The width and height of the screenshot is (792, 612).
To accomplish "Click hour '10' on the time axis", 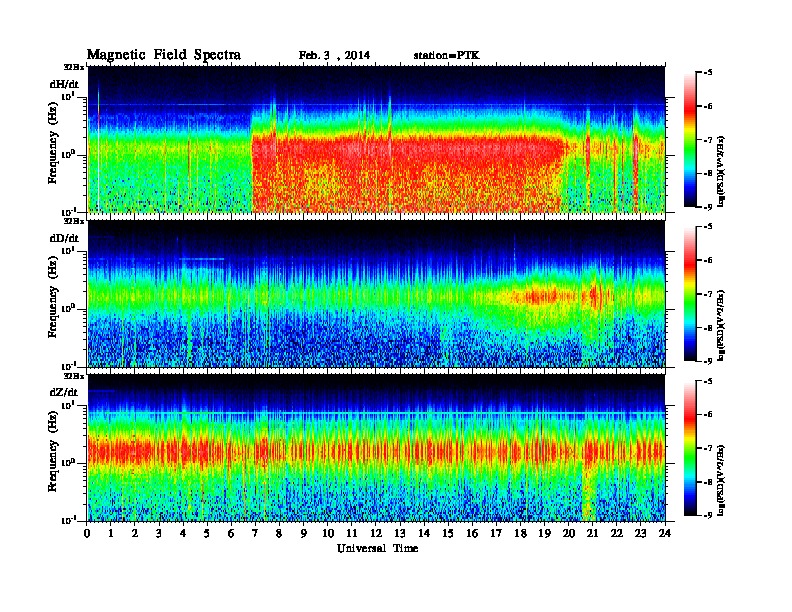I will [328, 533].
